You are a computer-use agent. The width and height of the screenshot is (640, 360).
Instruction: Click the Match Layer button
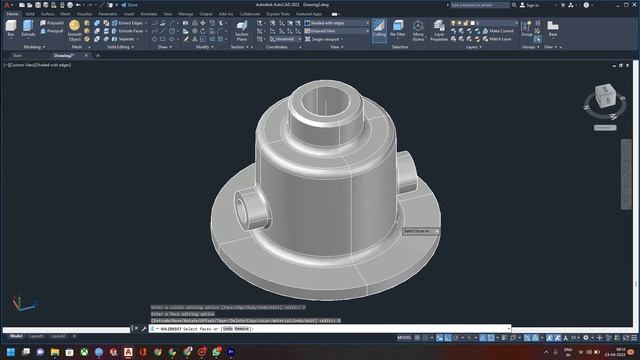pos(497,39)
